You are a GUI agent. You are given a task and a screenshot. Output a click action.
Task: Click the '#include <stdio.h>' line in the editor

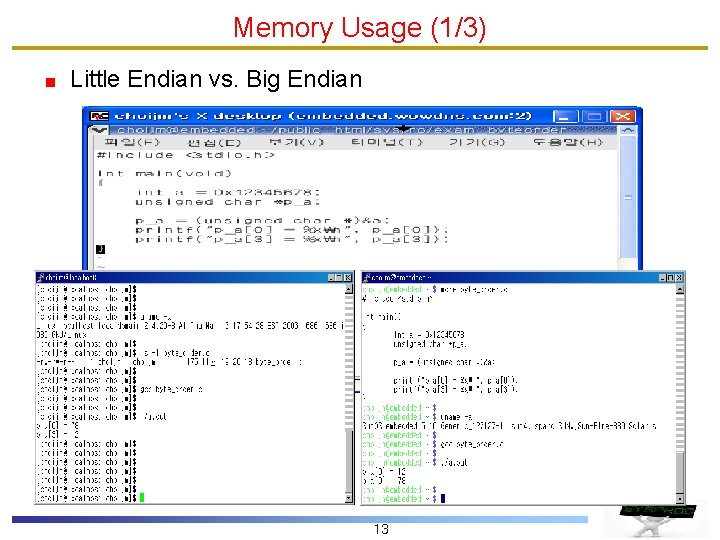[186, 155]
